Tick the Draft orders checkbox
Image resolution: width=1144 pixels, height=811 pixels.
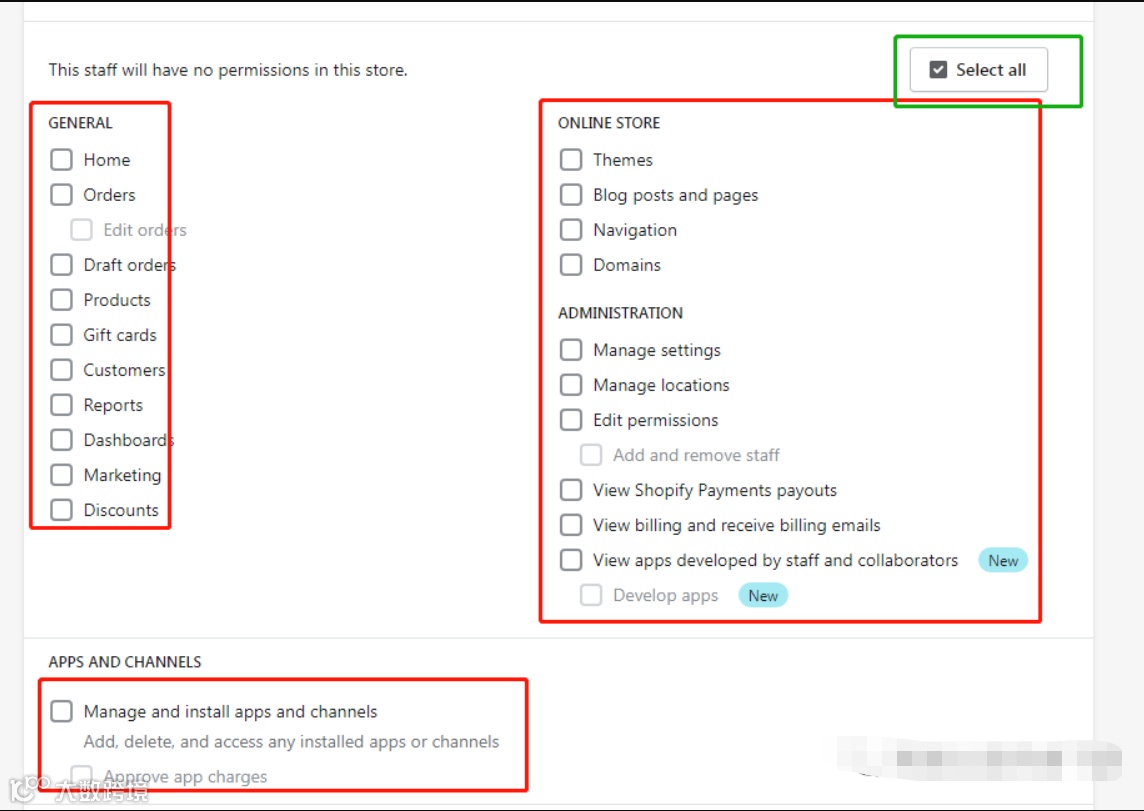[x=62, y=265]
